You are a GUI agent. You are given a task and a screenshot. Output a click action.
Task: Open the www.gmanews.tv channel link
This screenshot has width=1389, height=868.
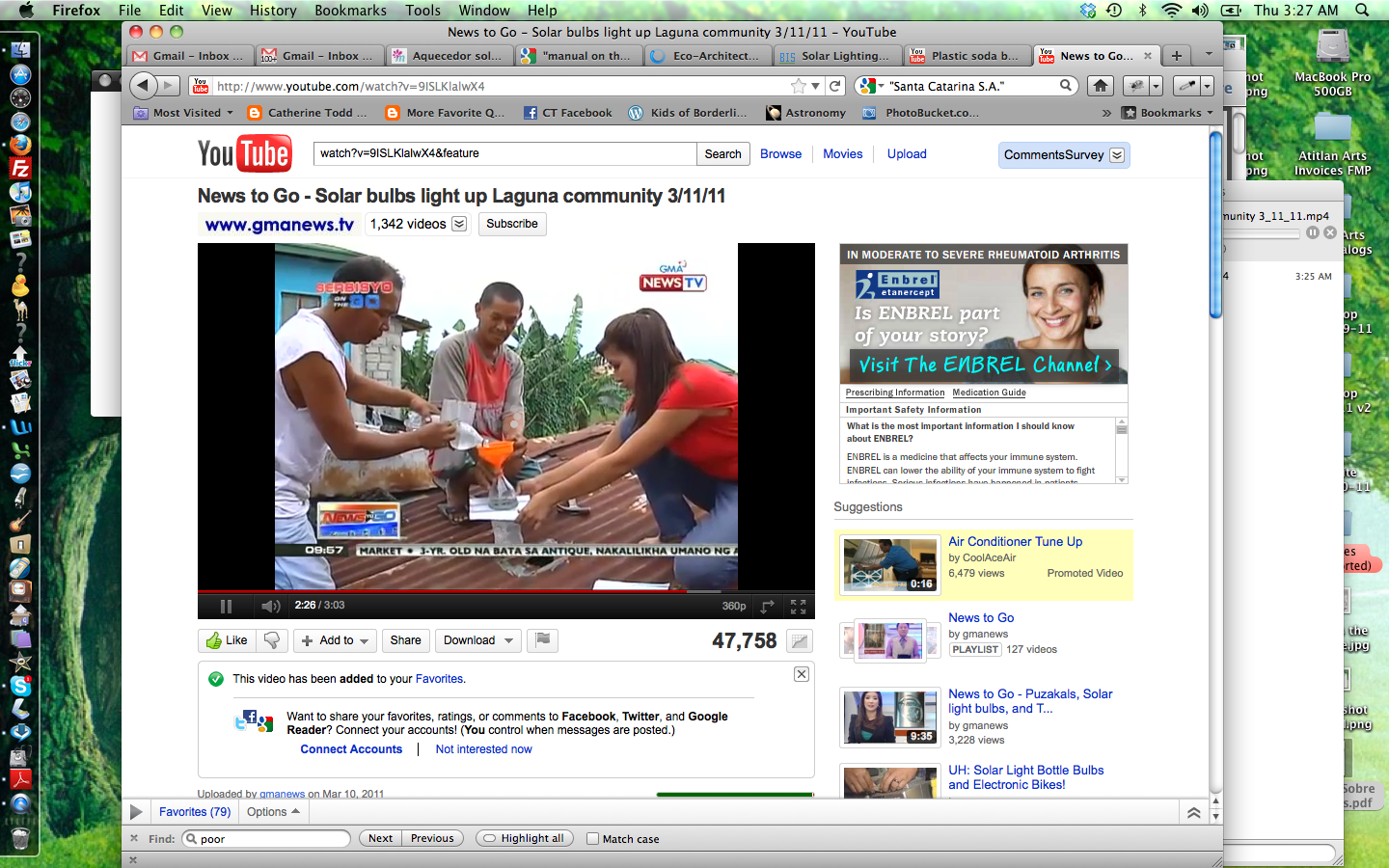(280, 225)
